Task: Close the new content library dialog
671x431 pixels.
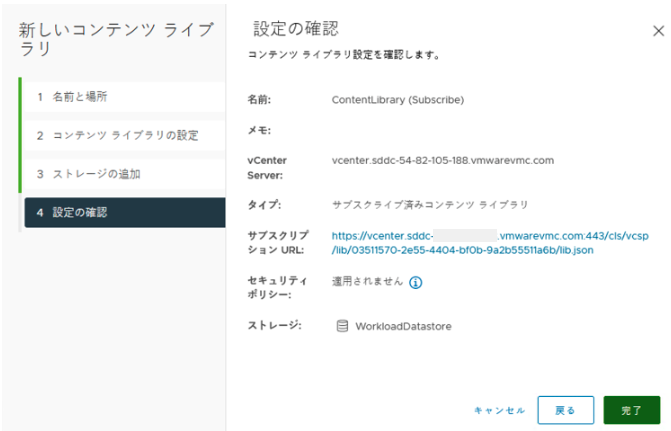Action: [x=658, y=31]
